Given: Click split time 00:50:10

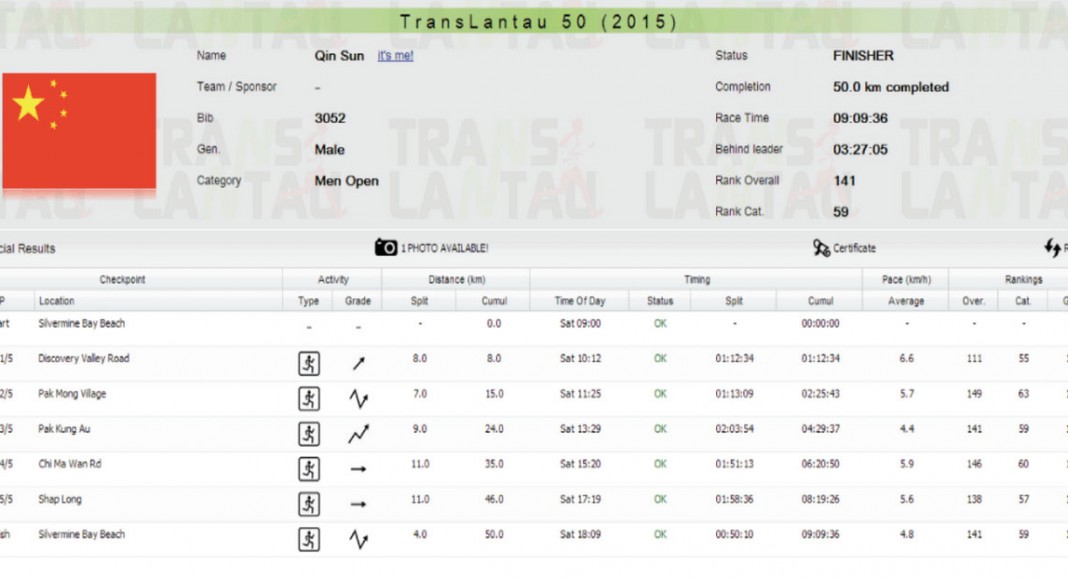Looking at the screenshot, I should [734, 535].
